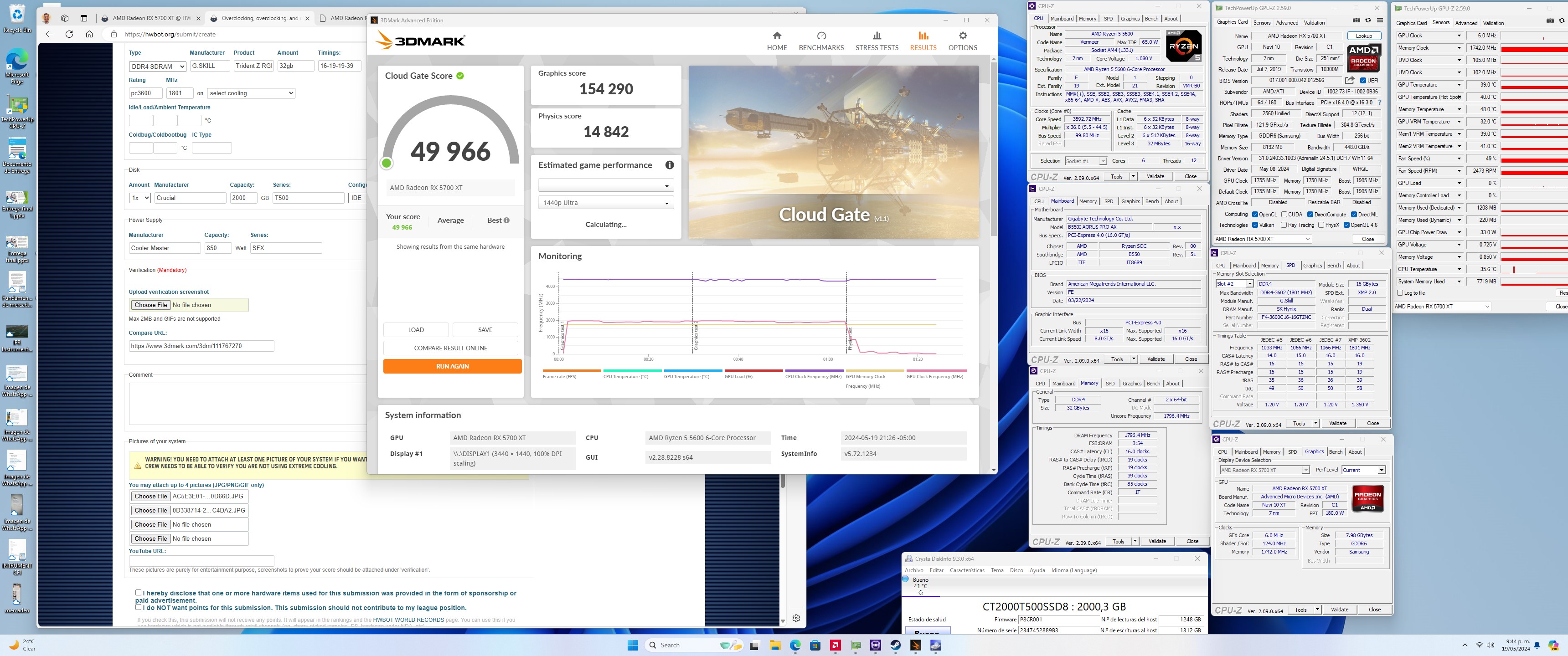Click the SAVE button in 3DMark
The image size is (1568, 656).
point(485,330)
